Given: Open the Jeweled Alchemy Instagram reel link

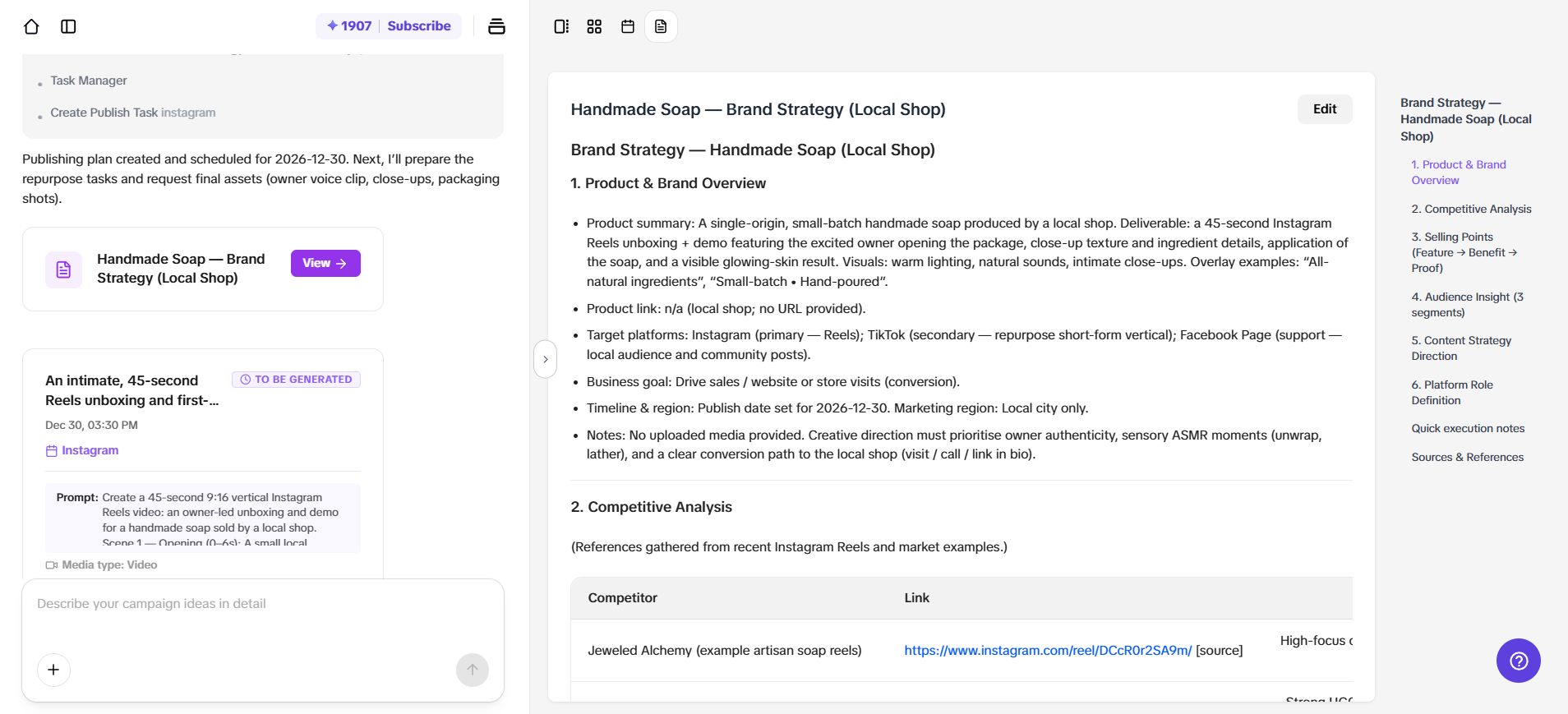Looking at the screenshot, I should click(1047, 650).
